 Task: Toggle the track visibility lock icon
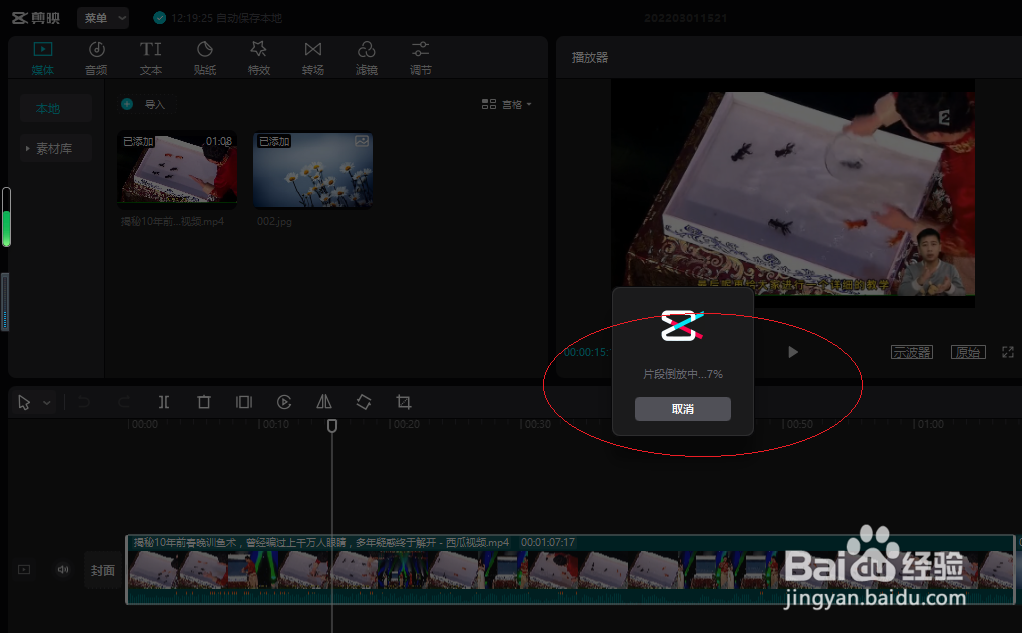24,570
